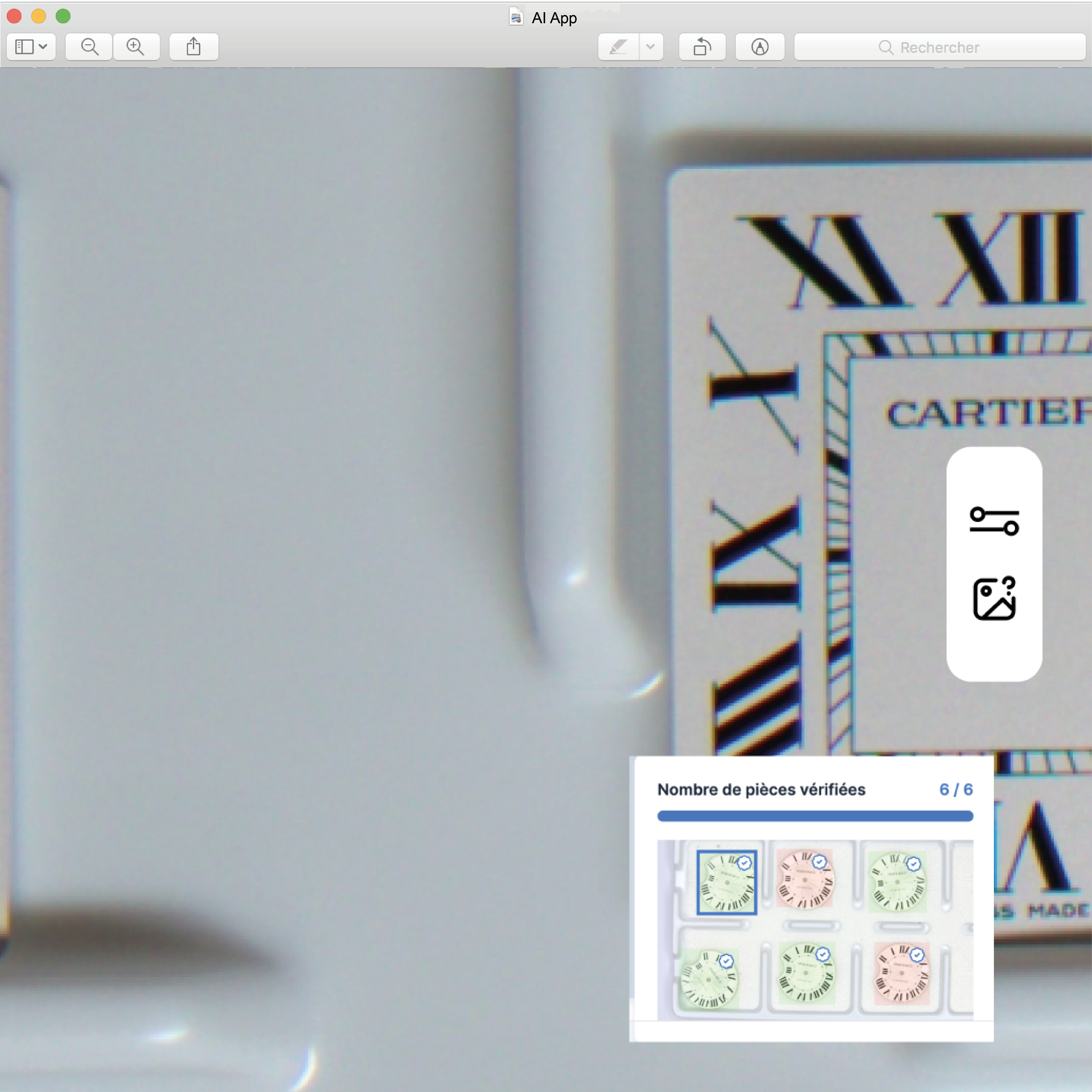Screen dimensions: 1092x1092
Task: Show the Markup toolbar
Action: 760,47
